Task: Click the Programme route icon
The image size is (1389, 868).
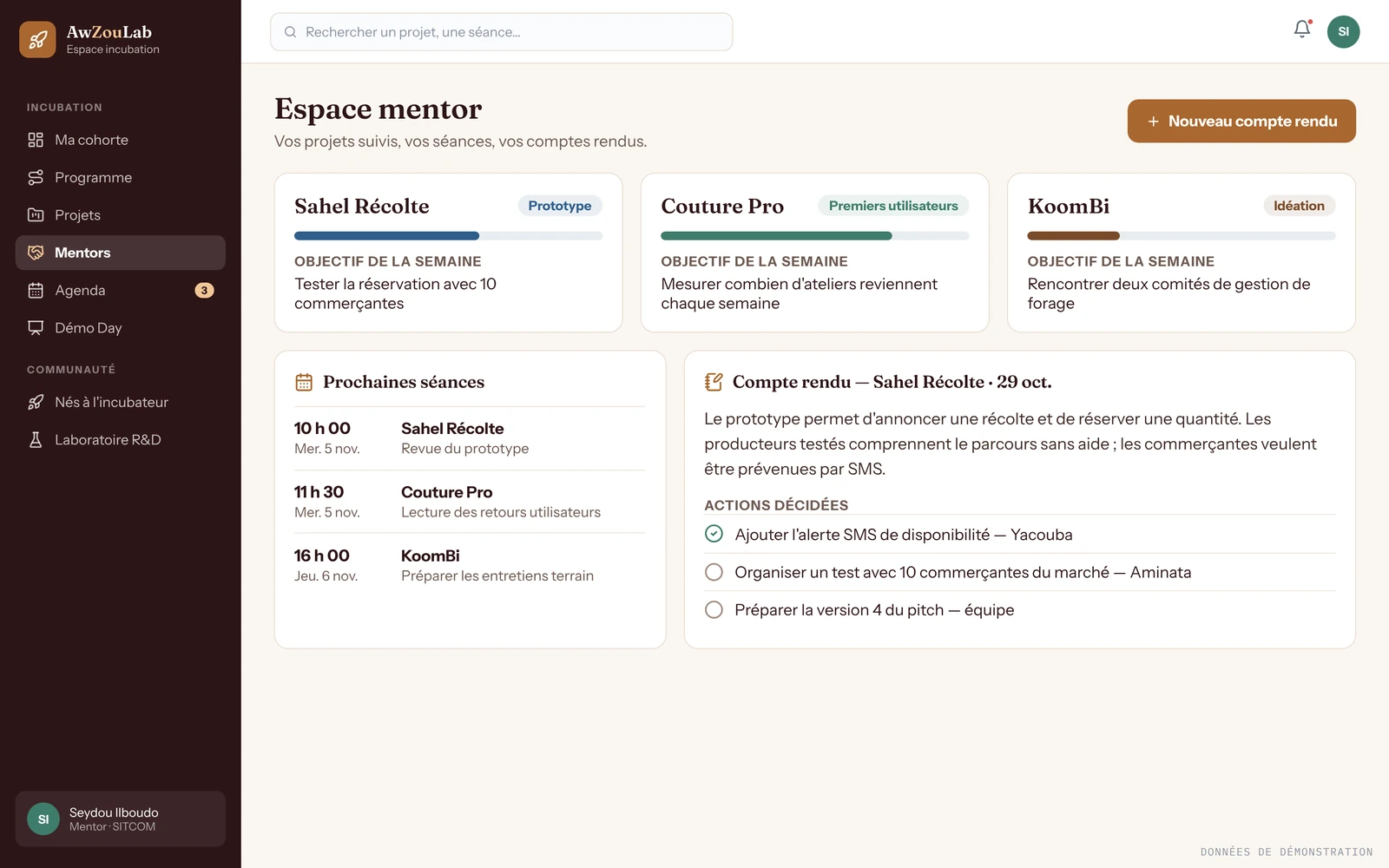Action: coord(36,177)
